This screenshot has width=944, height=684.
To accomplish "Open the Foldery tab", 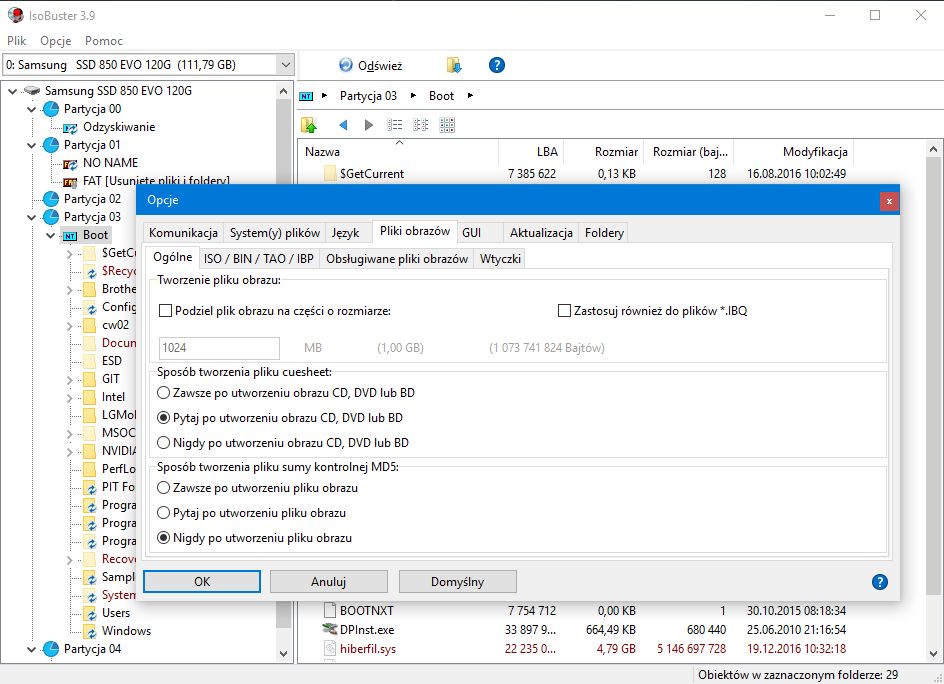I will click(x=604, y=233).
